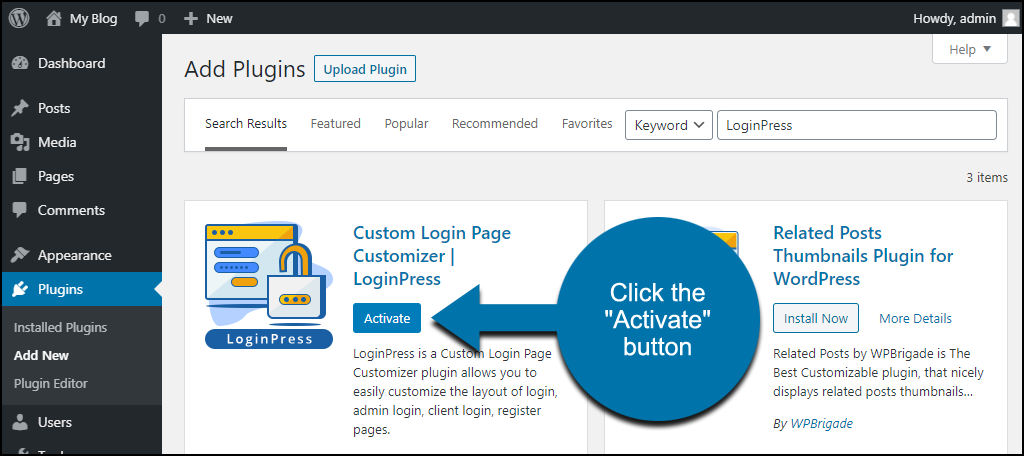Viewport: 1024px width, 456px height.
Task: Expand the Help dropdown tab
Action: click(970, 50)
